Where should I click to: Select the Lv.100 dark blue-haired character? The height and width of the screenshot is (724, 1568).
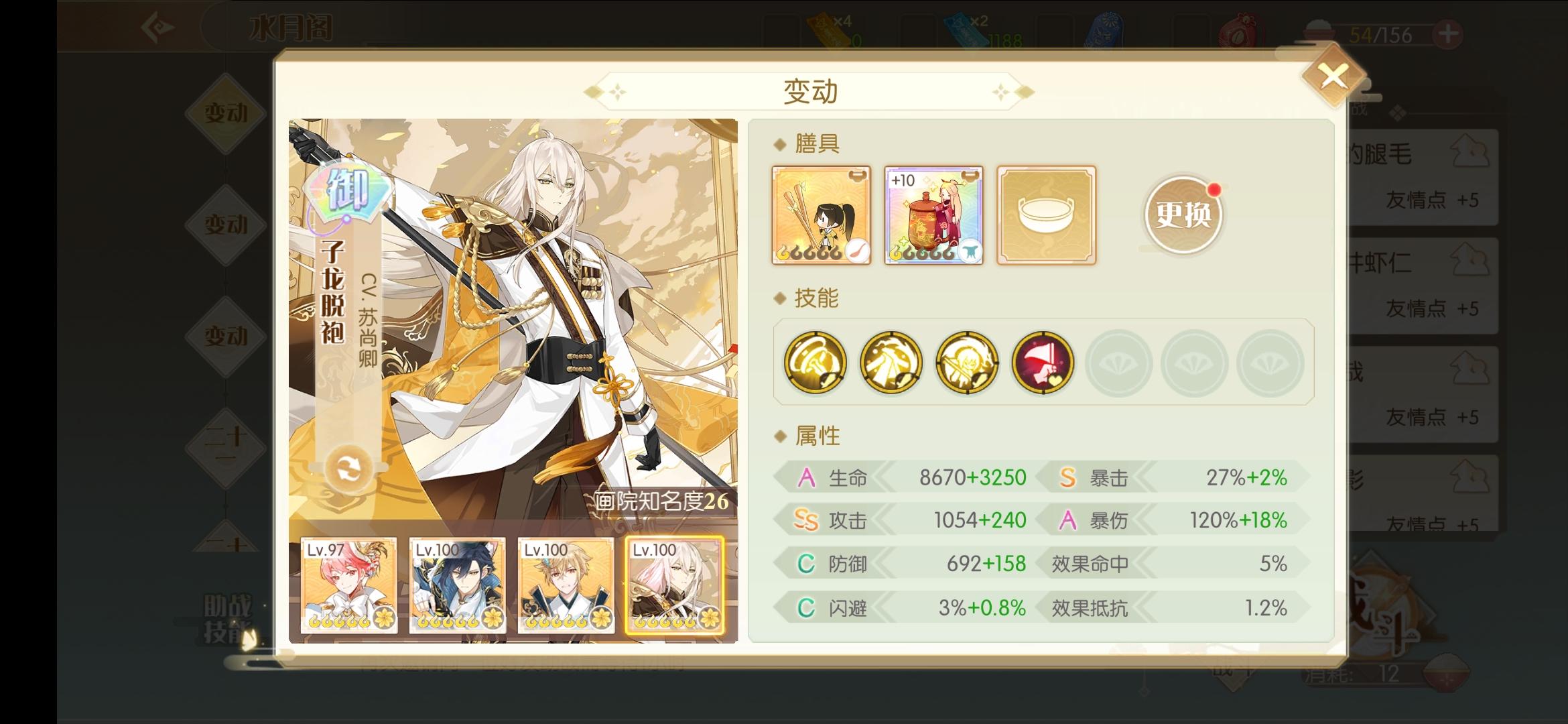coord(457,585)
